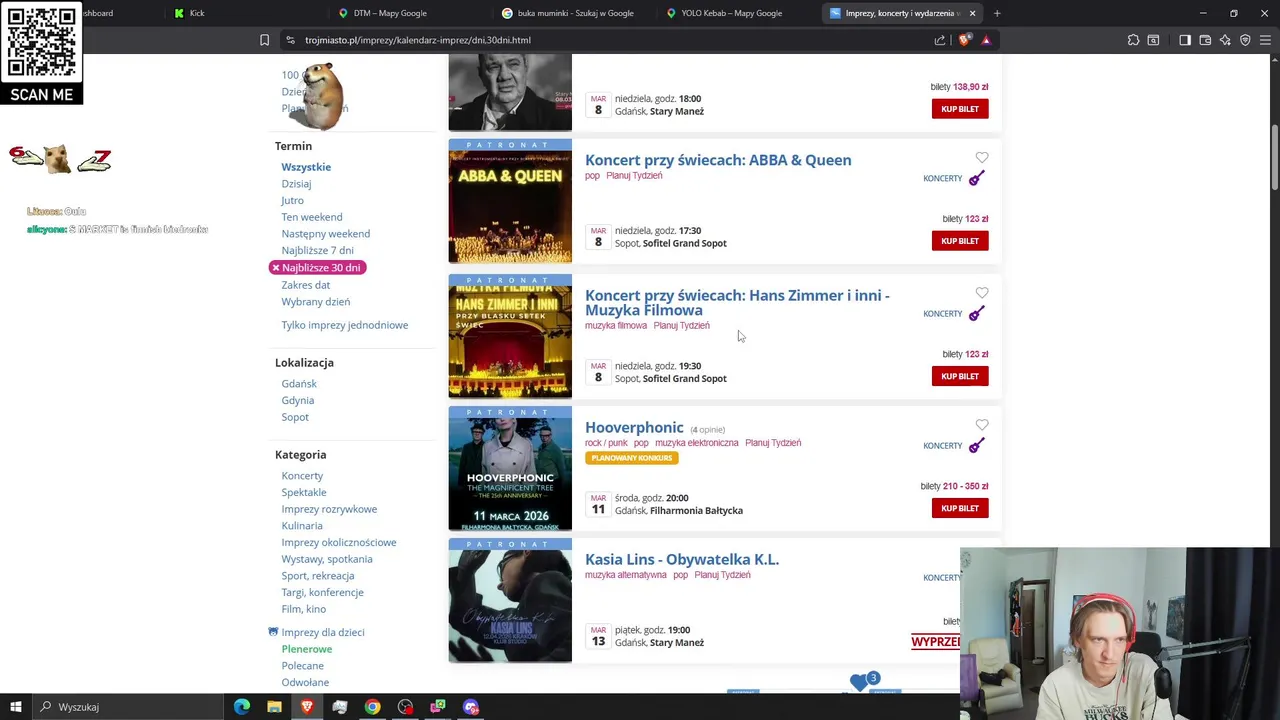Open Chrome from the taskbar
The image size is (1280, 720).
tap(372, 707)
